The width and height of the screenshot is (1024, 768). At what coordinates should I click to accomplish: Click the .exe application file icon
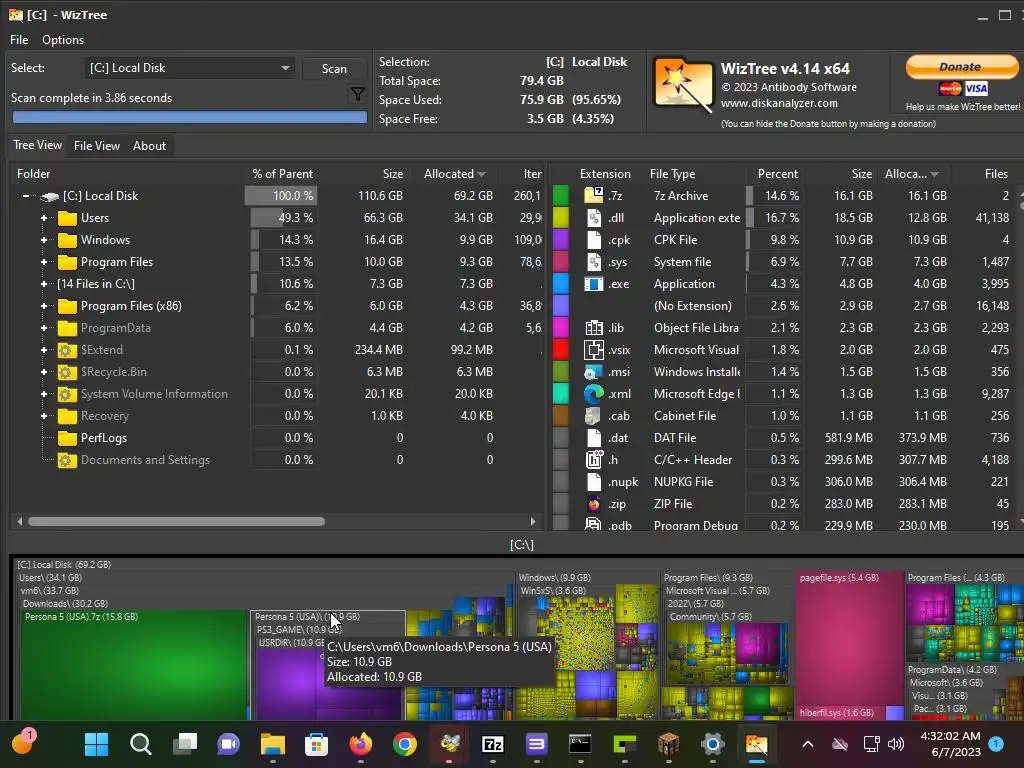[593, 283]
